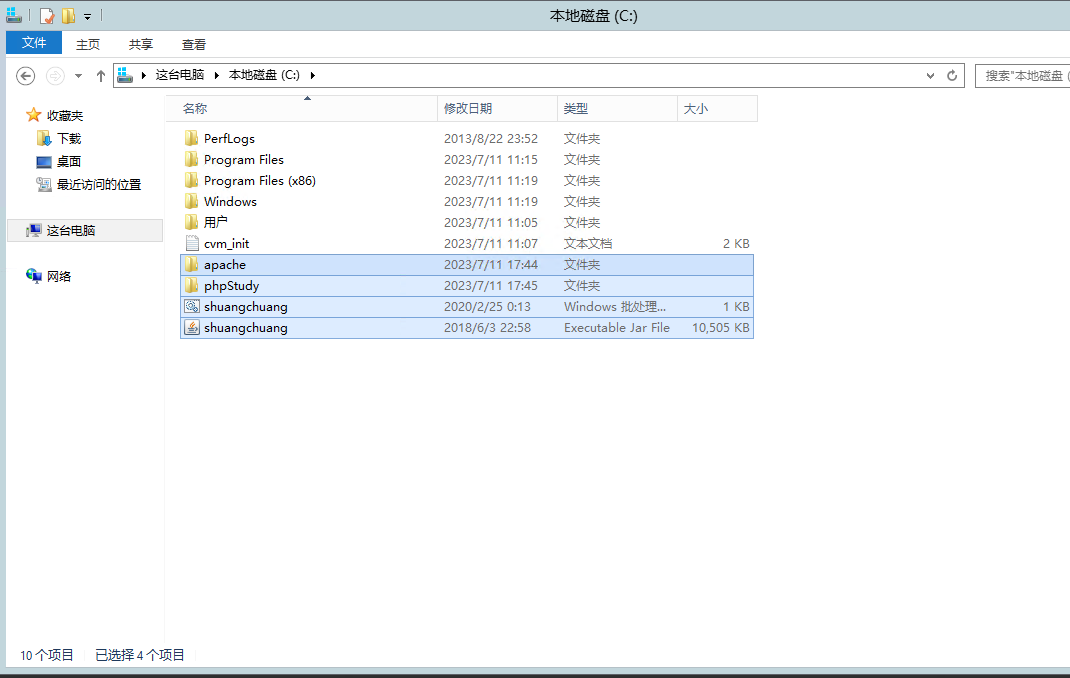1070x678 pixels.
Task: Click the New Folder icon in title bar
Action: point(68,16)
